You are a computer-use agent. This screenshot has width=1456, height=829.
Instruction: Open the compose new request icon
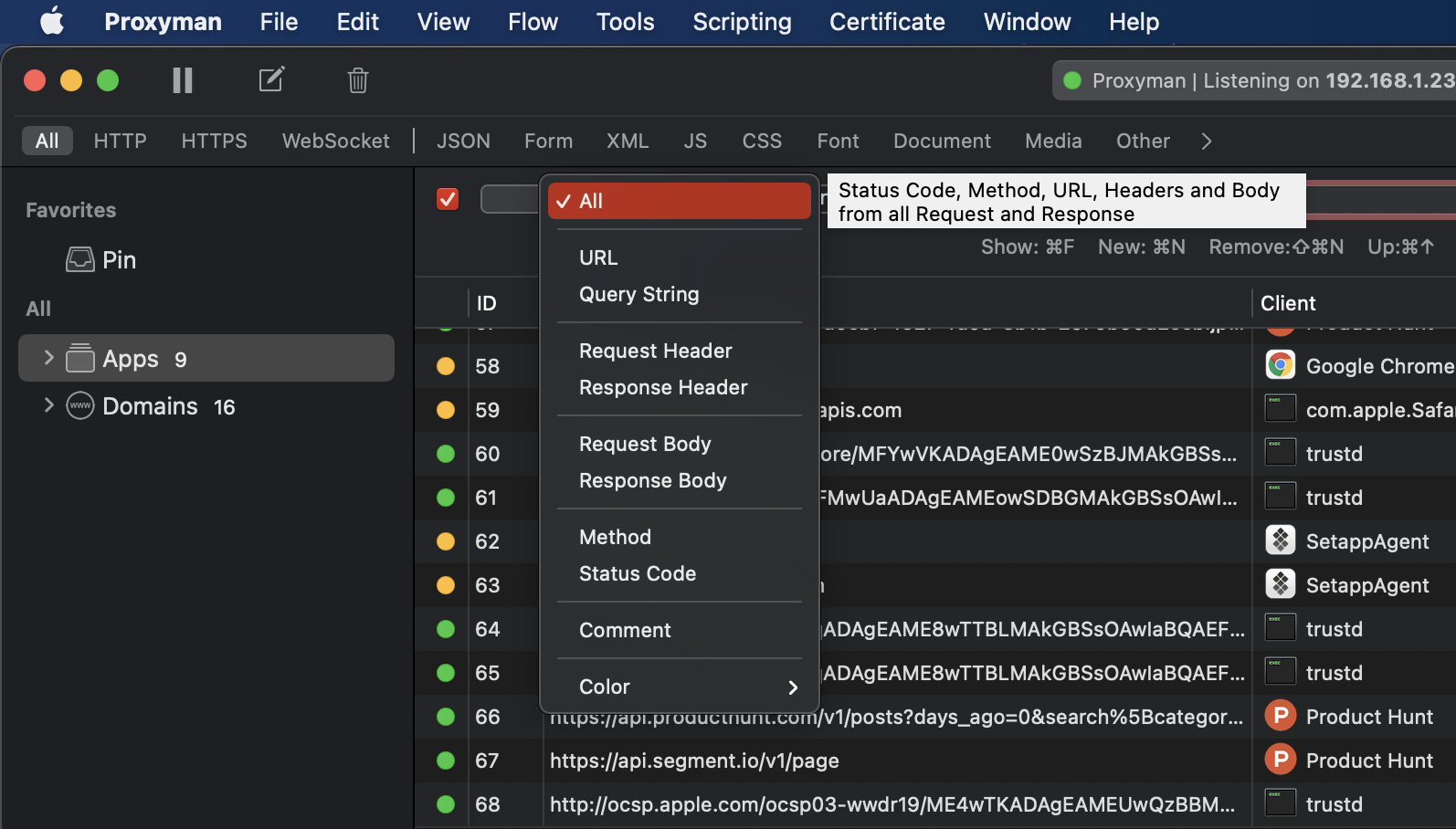[271, 80]
